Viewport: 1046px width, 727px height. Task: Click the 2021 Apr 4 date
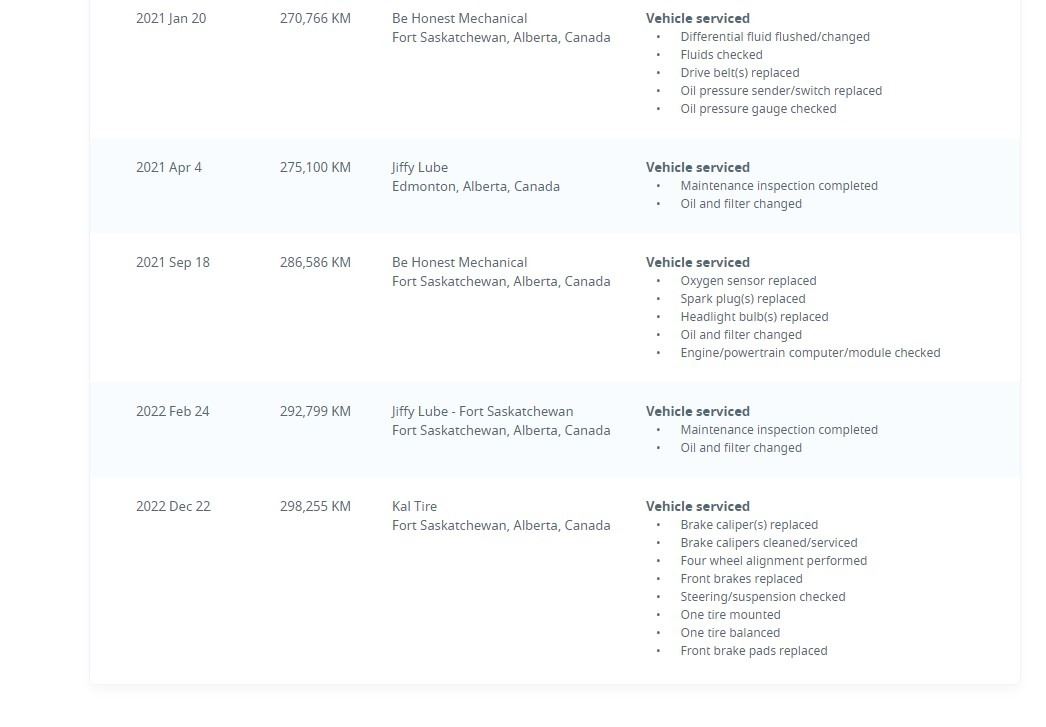(x=169, y=167)
